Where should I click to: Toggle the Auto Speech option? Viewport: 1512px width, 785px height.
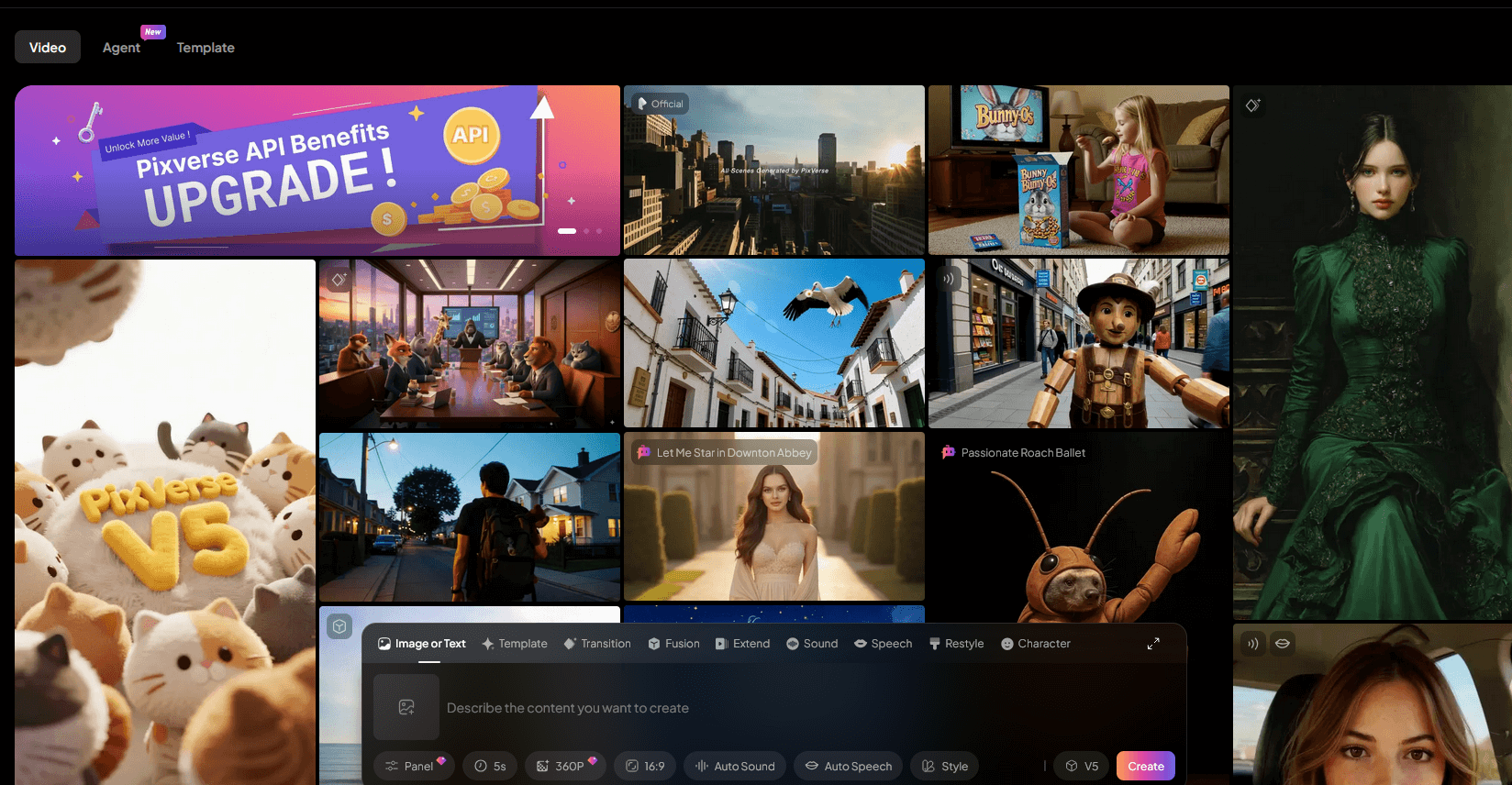coord(848,766)
